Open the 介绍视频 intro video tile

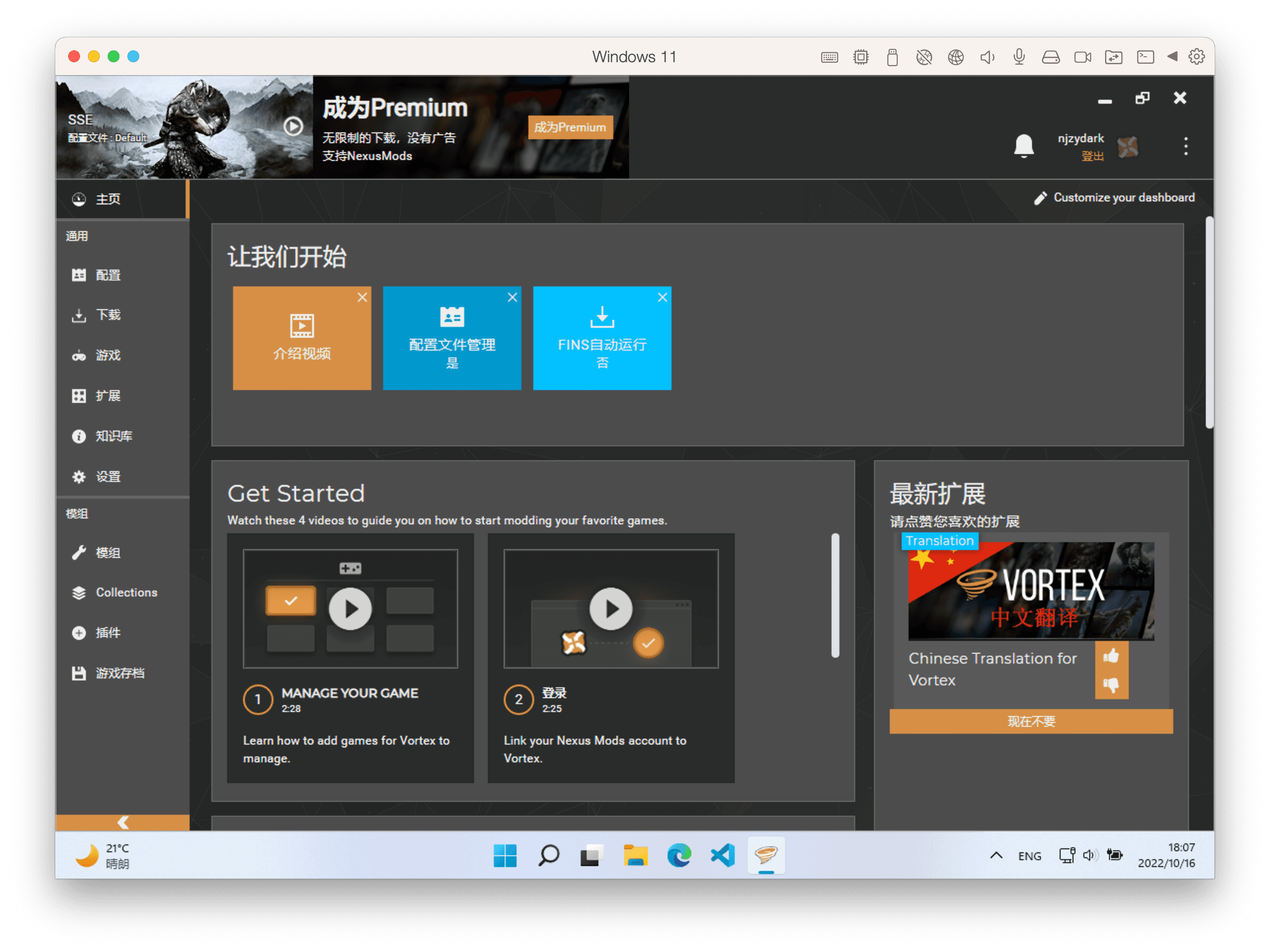tap(302, 338)
